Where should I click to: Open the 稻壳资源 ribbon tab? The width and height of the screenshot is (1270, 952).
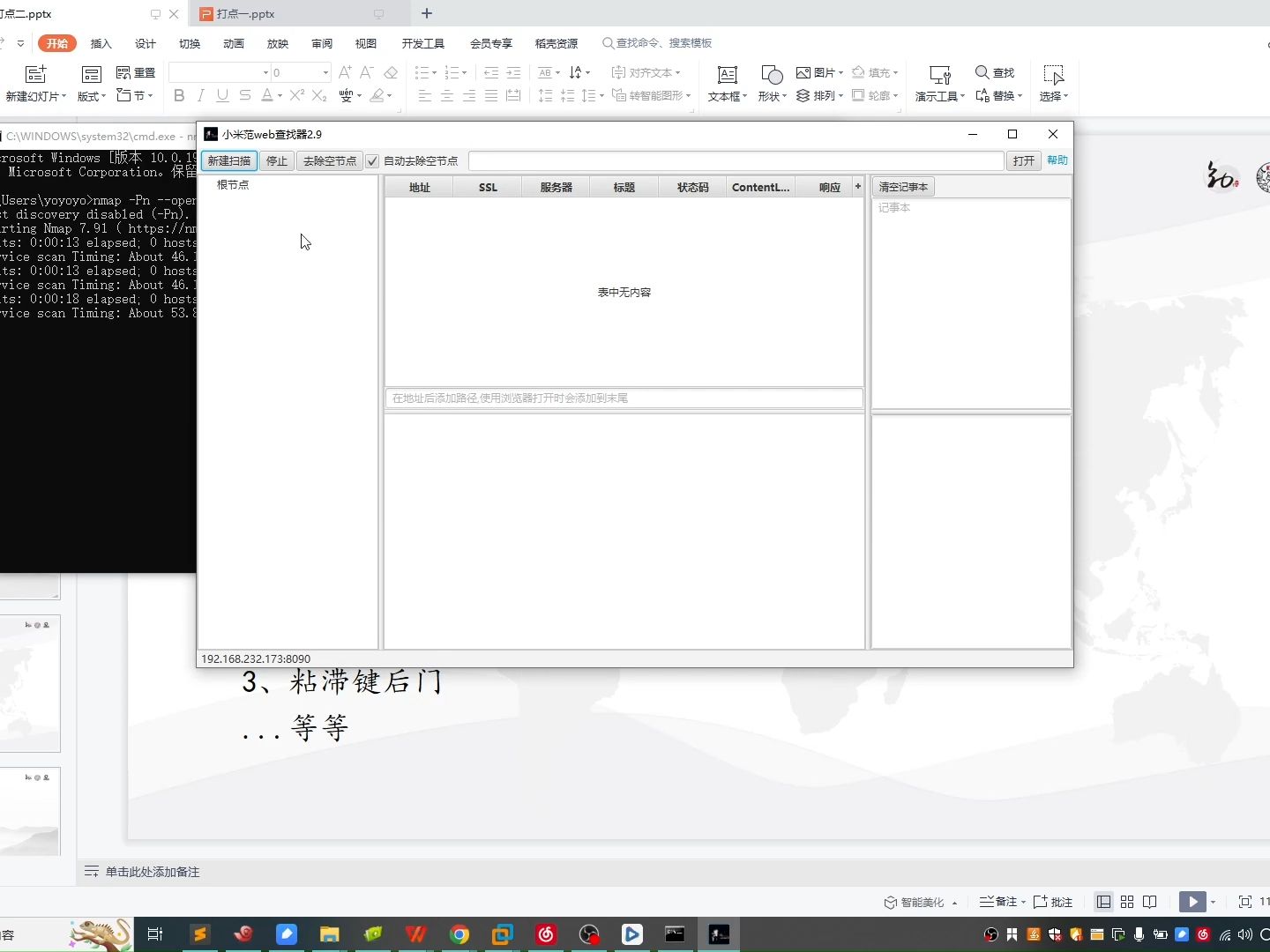click(x=557, y=43)
